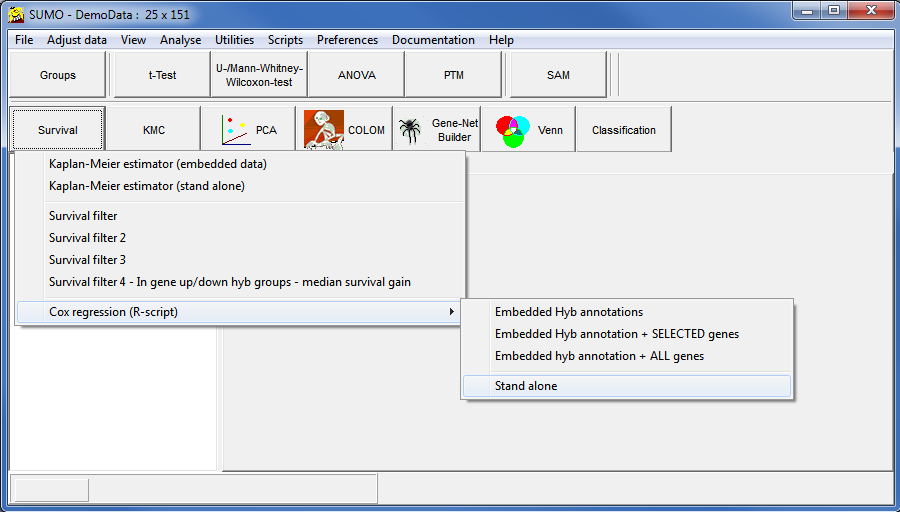900x512 pixels.
Task: Choose Survival filter 4 median survival gain
Action: pos(239,282)
